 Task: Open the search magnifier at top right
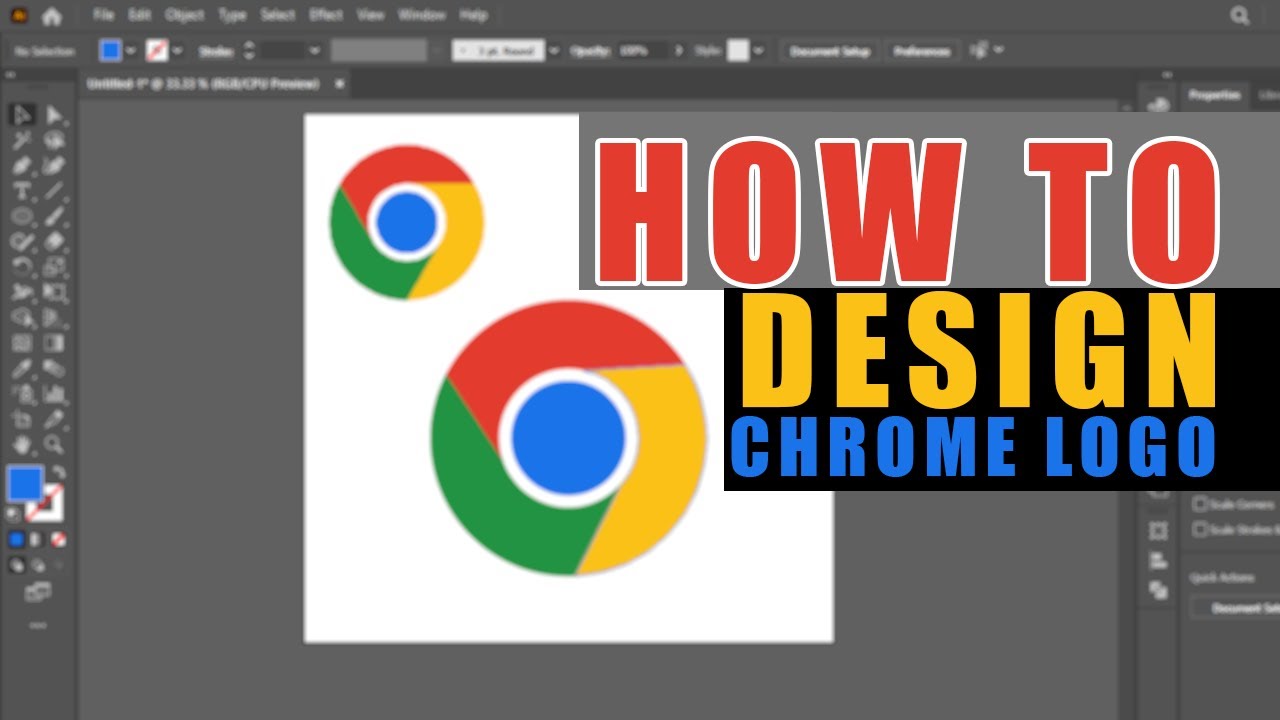(x=1240, y=15)
